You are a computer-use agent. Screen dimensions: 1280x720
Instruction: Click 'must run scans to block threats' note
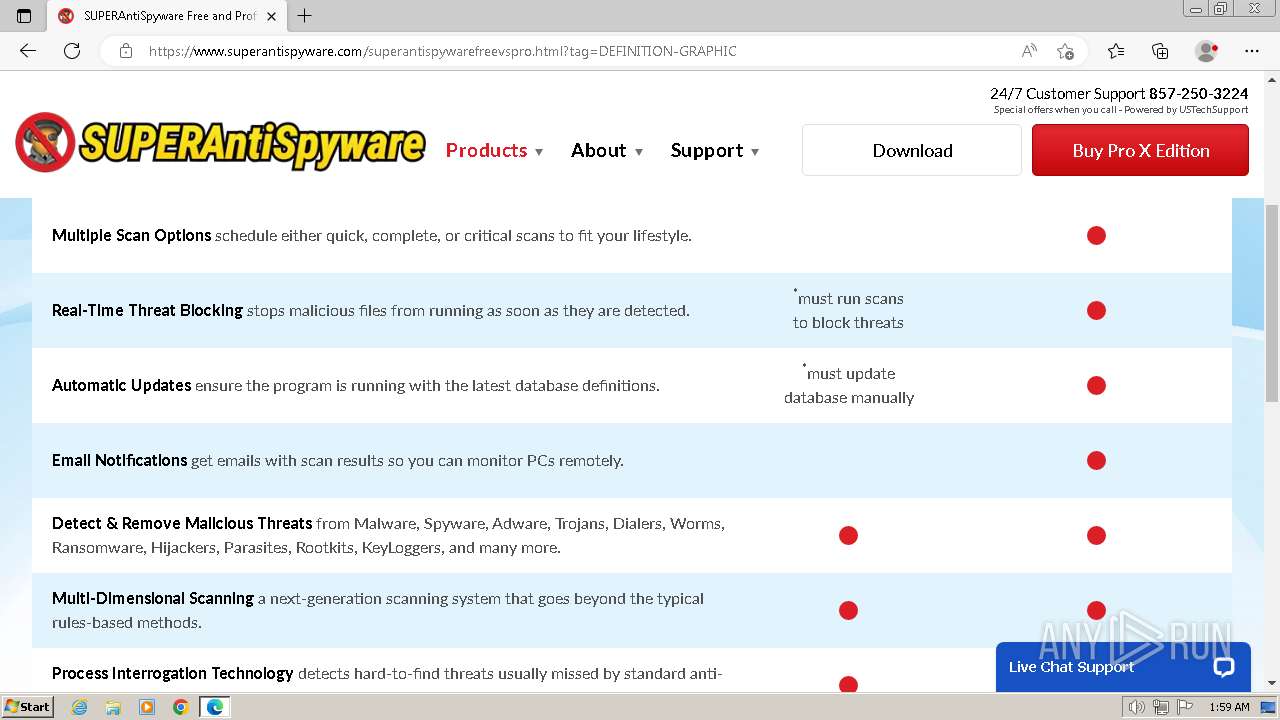848,310
